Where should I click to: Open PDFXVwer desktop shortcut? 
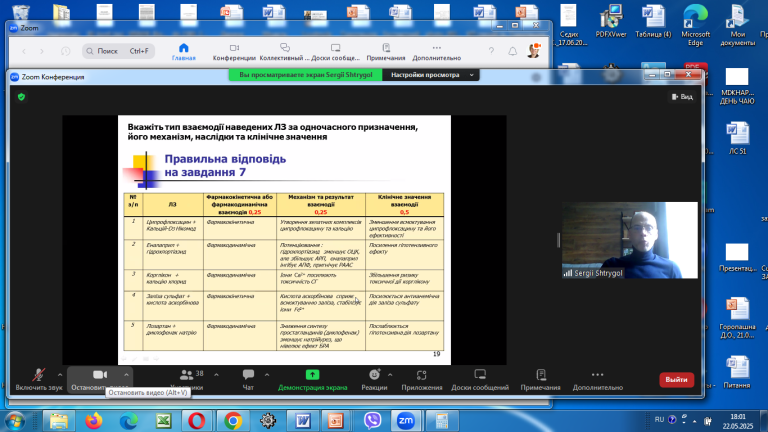pos(611,21)
